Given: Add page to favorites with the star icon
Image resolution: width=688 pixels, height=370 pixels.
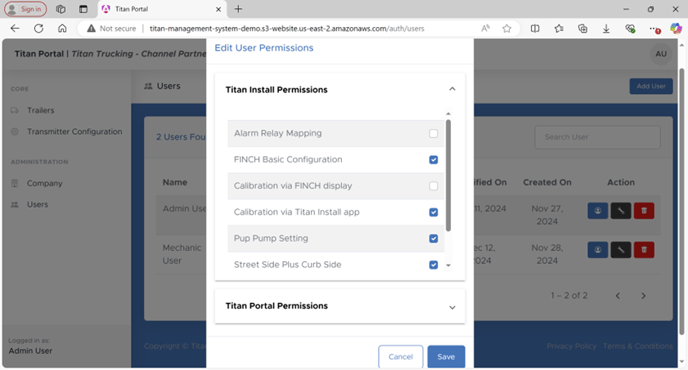Looking at the screenshot, I should (507, 29).
